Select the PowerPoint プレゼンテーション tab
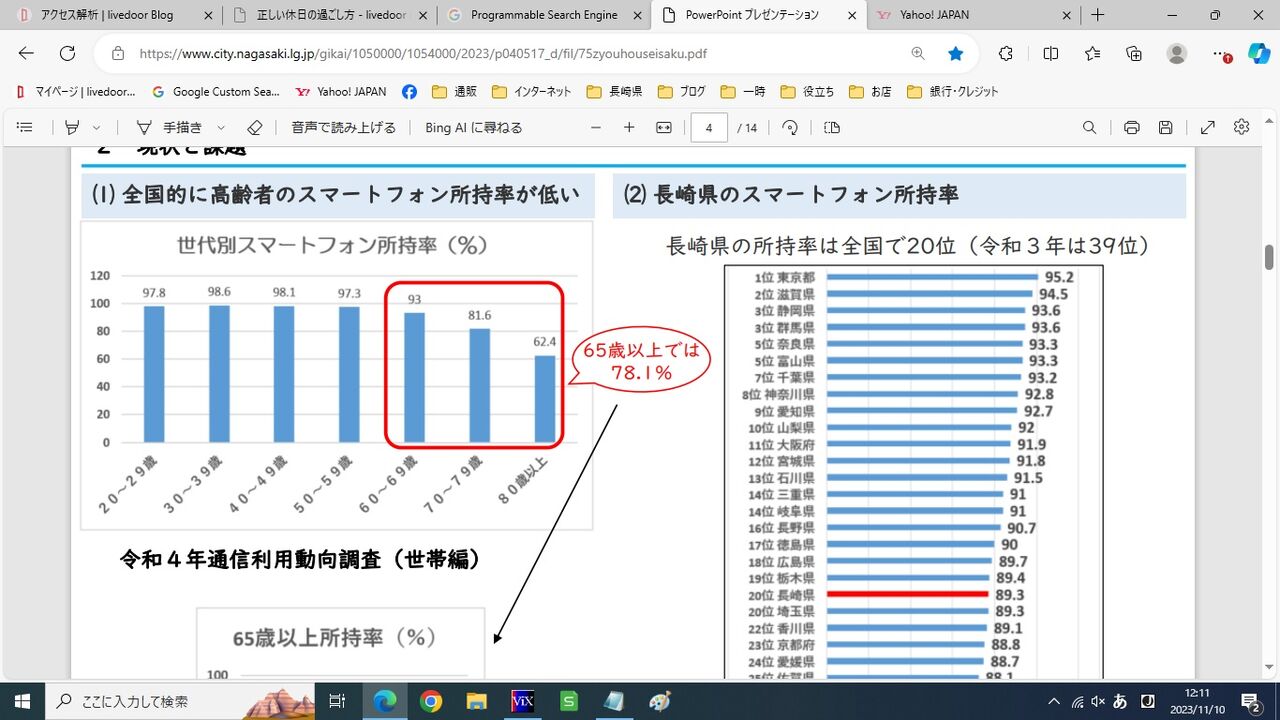 (759, 15)
